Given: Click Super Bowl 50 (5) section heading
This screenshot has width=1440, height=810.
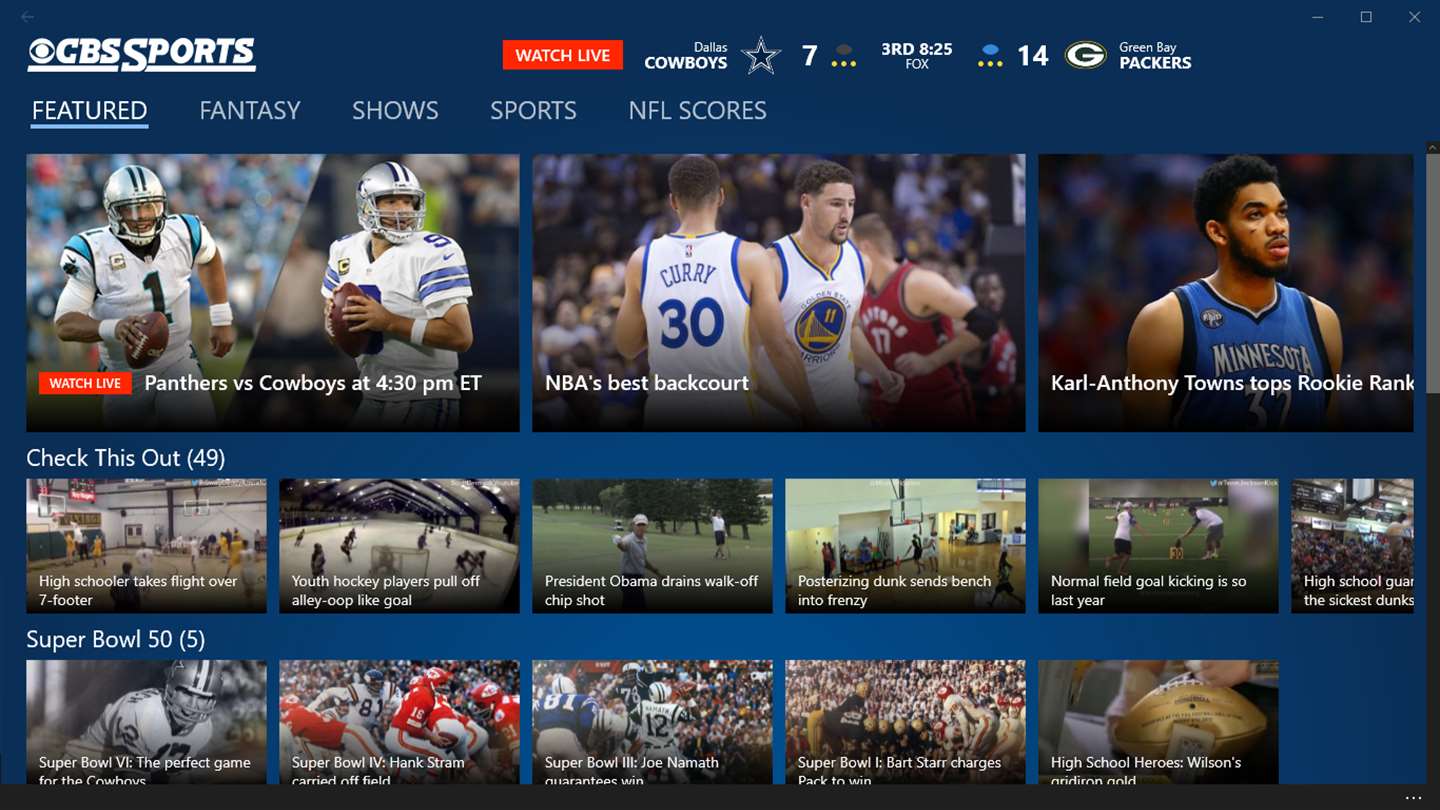Looking at the screenshot, I should pos(115,639).
